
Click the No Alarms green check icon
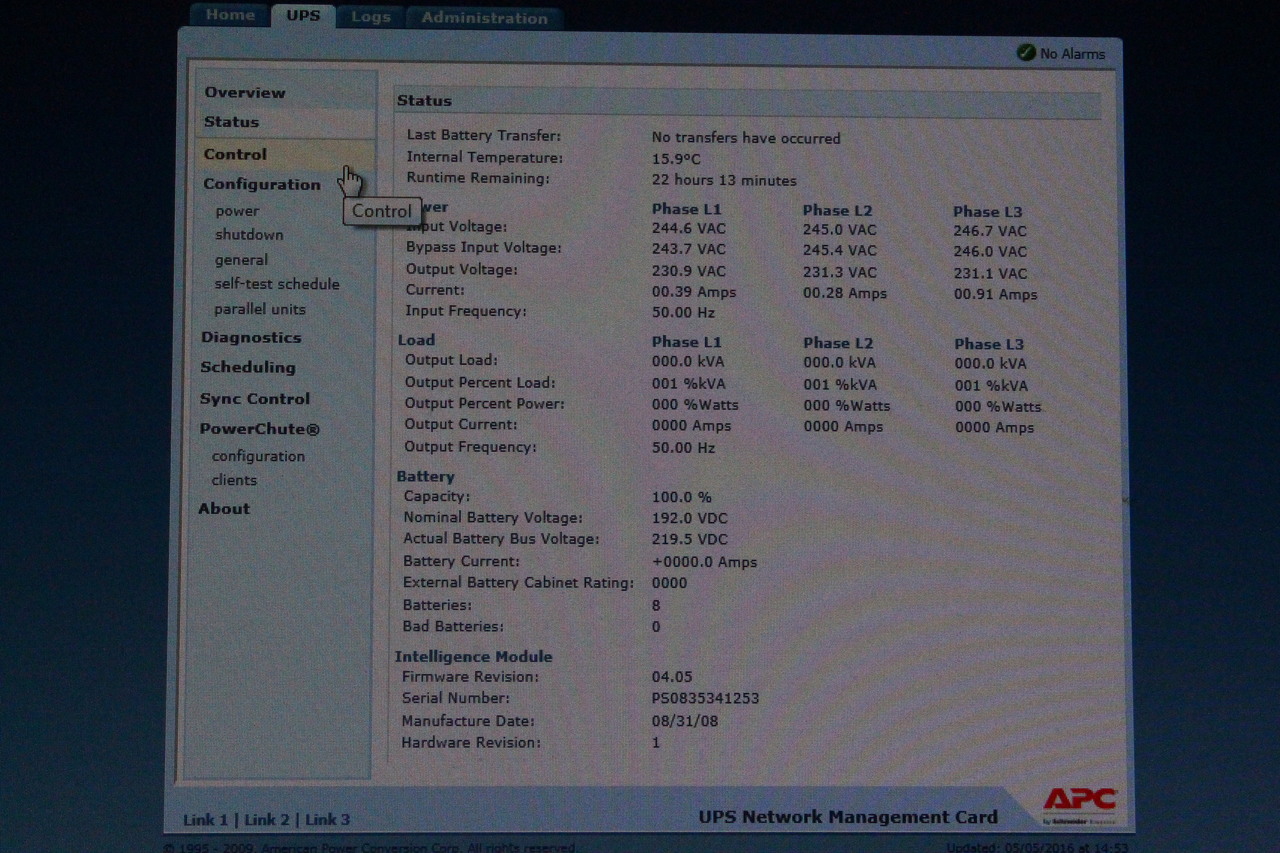click(1026, 53)
